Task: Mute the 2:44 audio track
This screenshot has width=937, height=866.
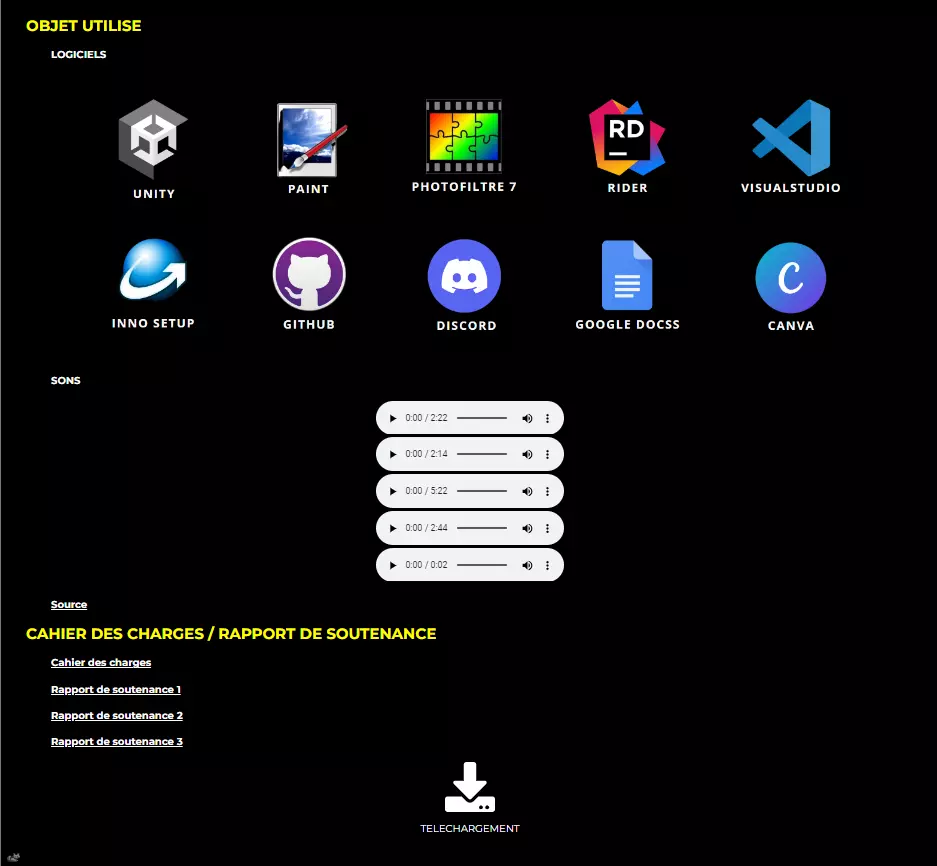Action: click(527, 528)
